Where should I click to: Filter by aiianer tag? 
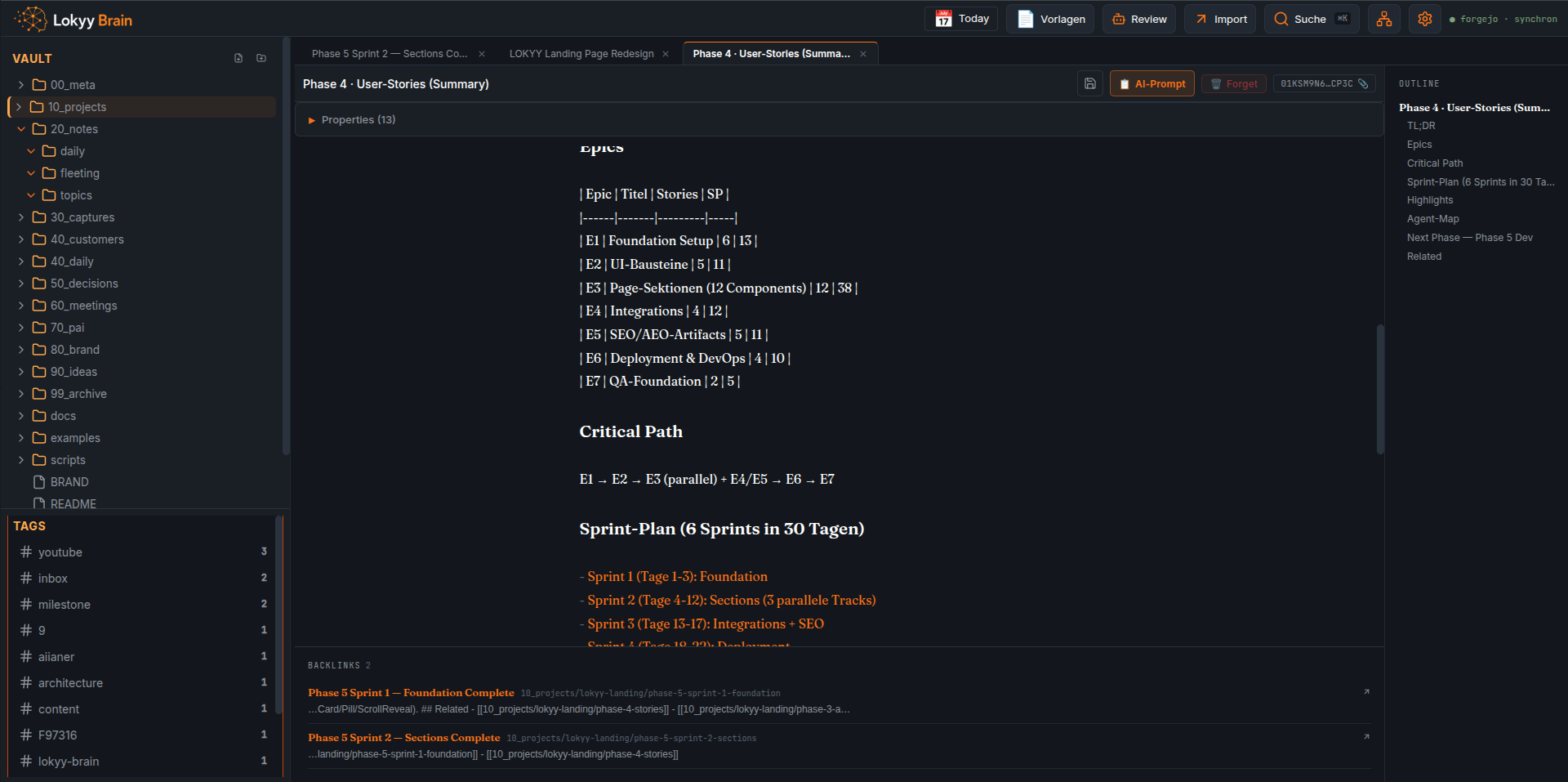point(144,657)
